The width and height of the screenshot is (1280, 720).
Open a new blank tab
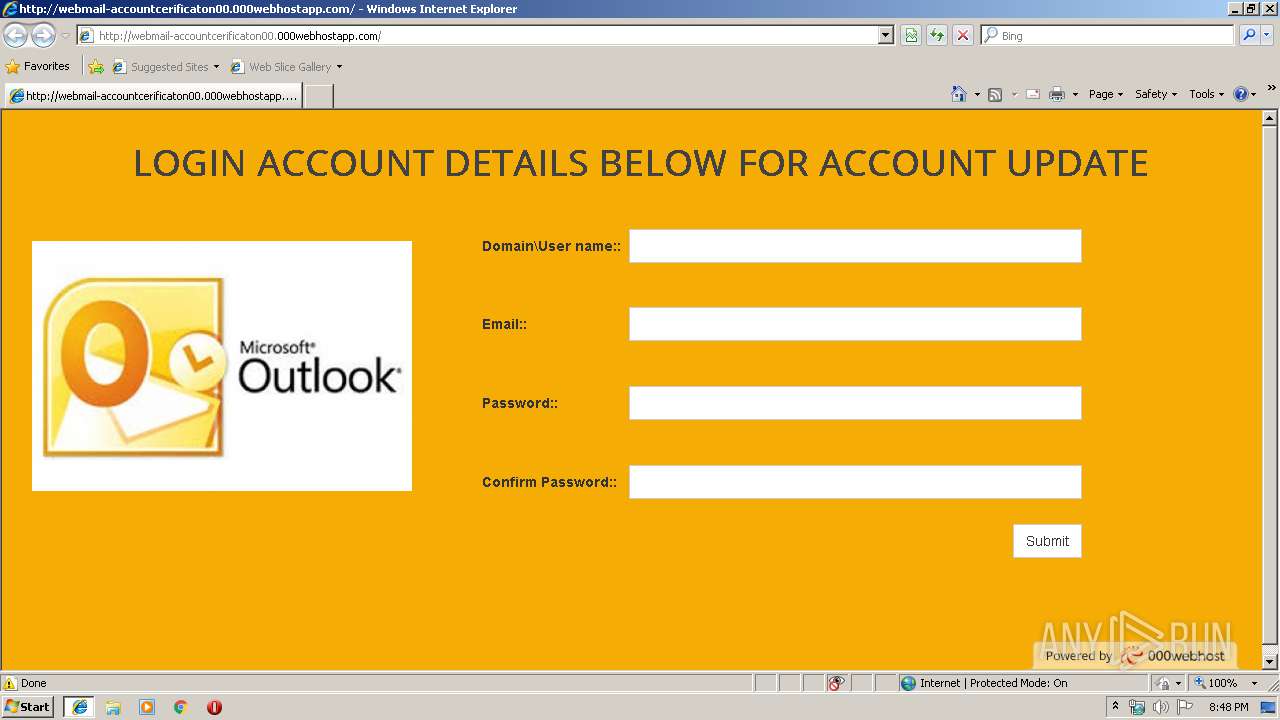tap(318, 96)
